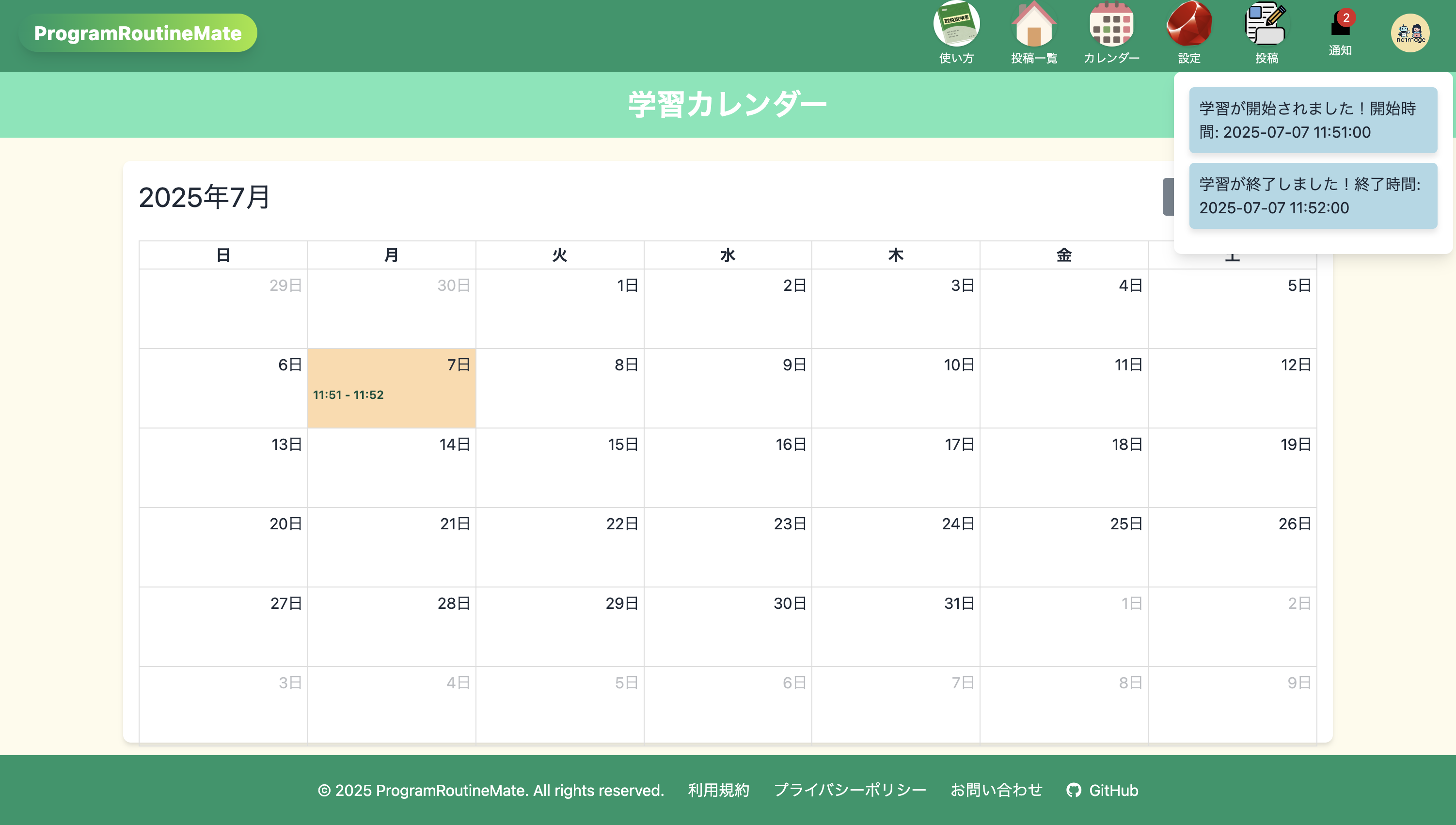The image size is (1456, 825).
Task: Open the カレンダー calendar icon
Action: [x=1111, y=24]
